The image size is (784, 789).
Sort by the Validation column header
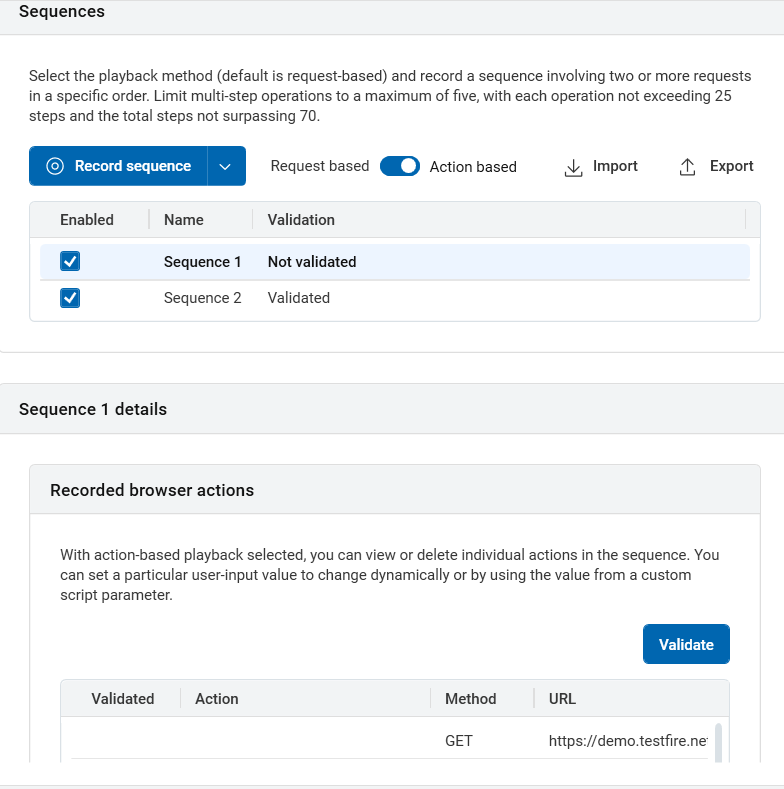coord(301,220)
